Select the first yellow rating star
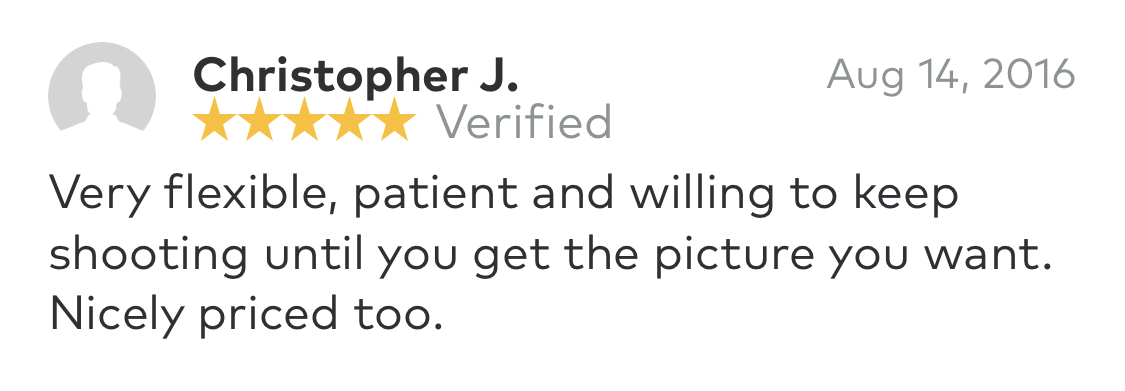1125x391 pixels. [x=215, y=119]
